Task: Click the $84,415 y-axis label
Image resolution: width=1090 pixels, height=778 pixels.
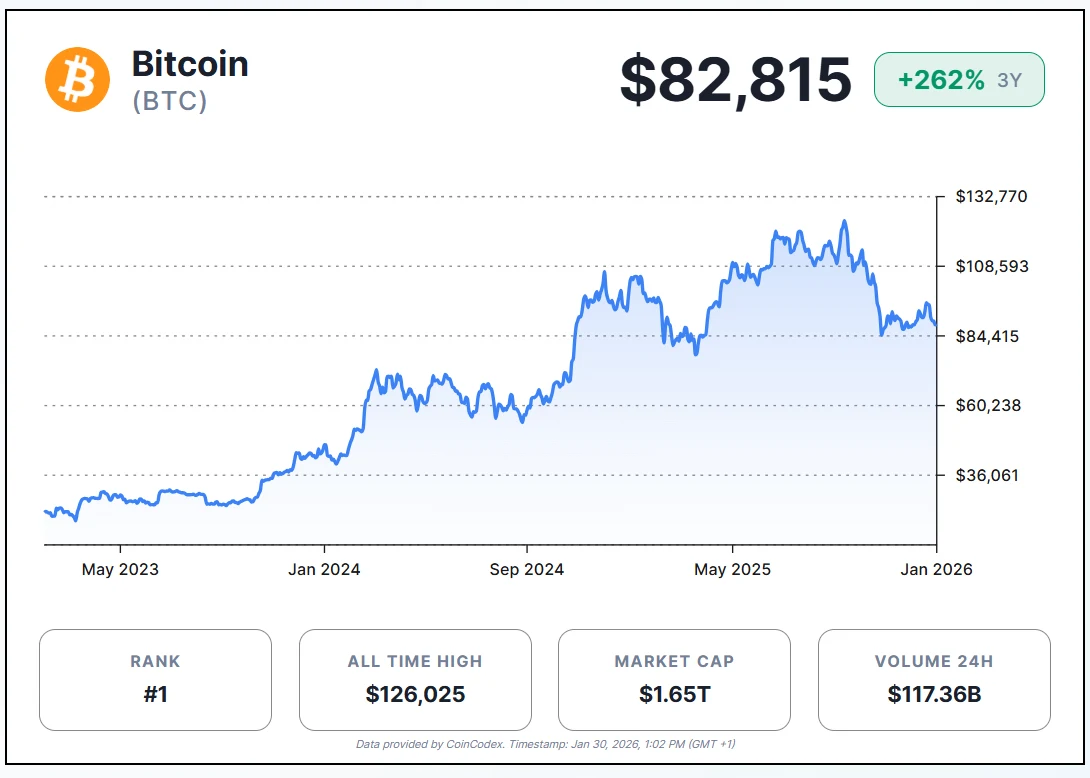Action: pyautogui.click(x=987, y=336)
